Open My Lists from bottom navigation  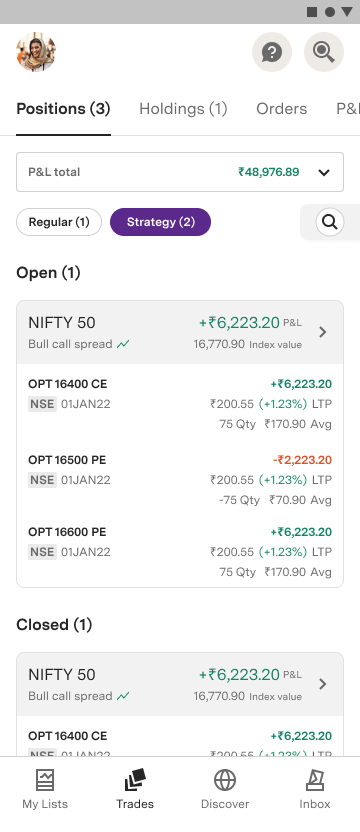click(45, 789)
